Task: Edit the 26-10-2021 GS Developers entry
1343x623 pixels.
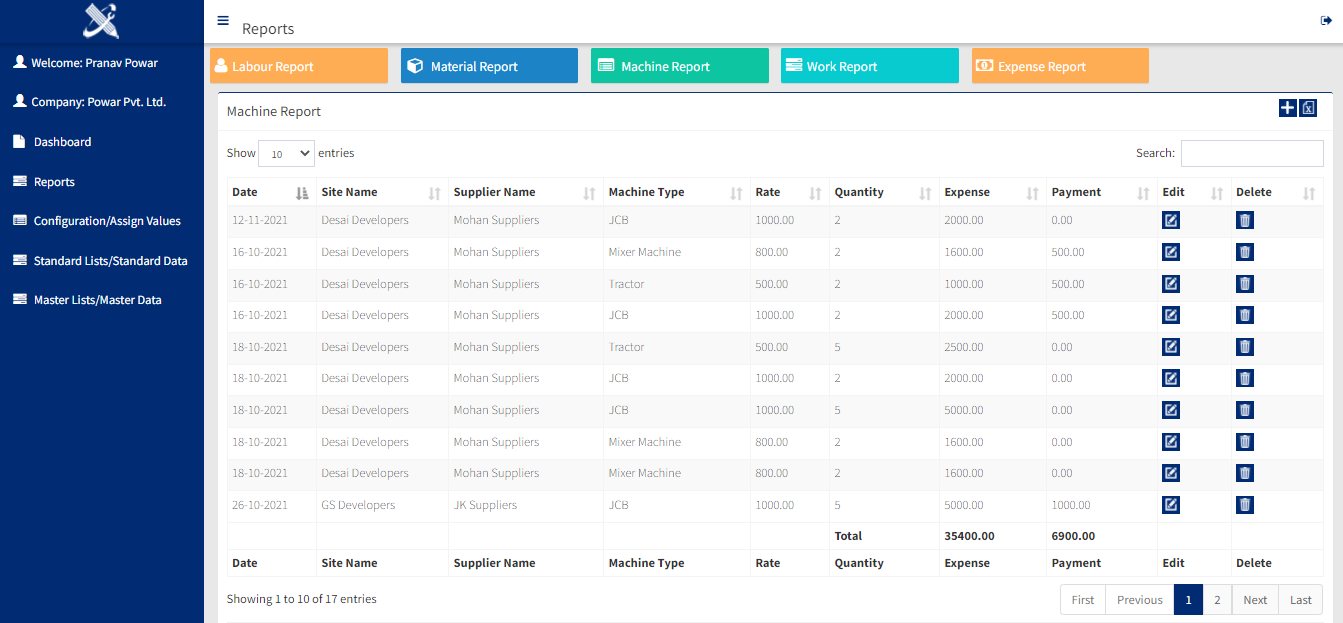Action: click(x=1171, y=505)
